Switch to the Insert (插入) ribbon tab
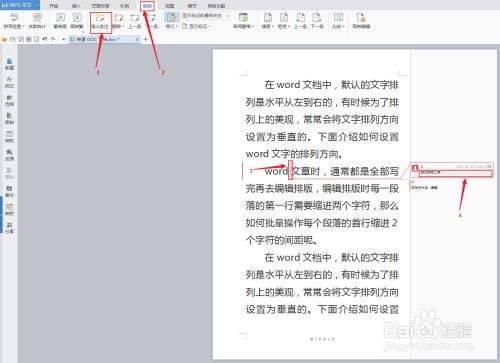Viewport: 500px width, 363px height. [x=76, y=6]
